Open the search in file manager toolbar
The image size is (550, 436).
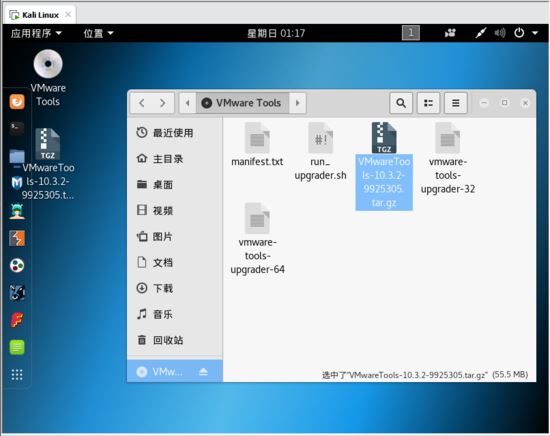(401, 103)
